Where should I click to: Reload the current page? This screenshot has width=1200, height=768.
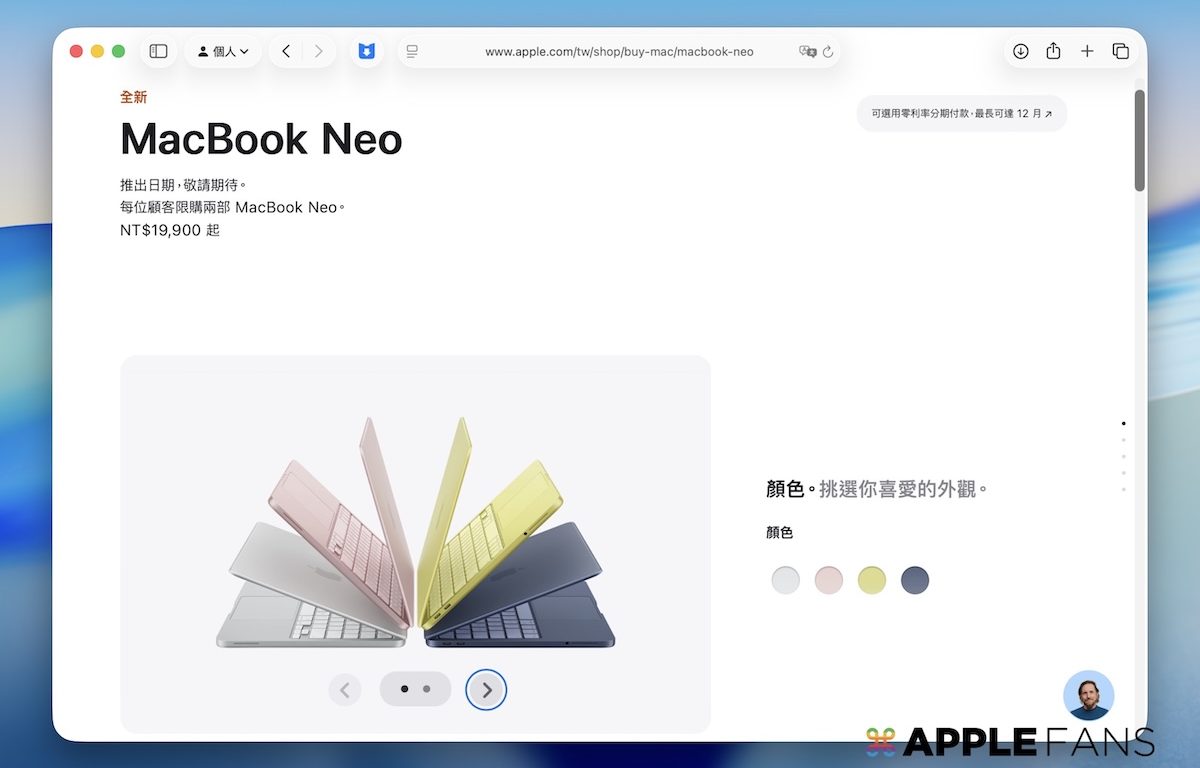828,51
